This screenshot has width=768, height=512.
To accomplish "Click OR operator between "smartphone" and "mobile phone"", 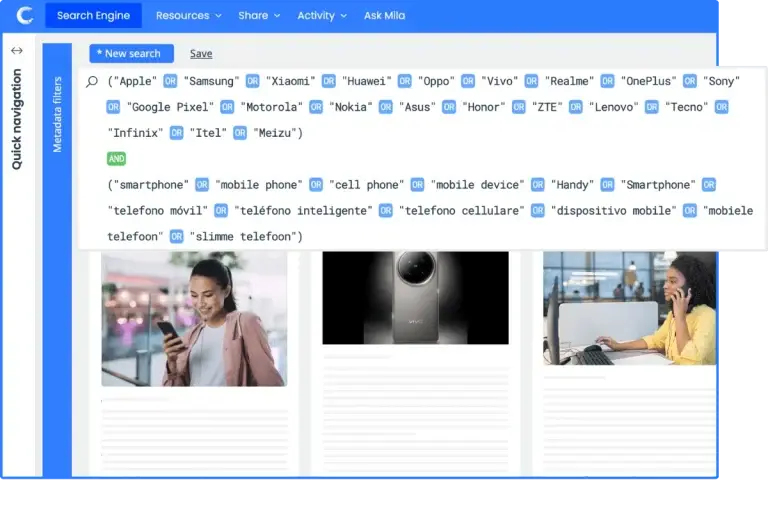I will (202, 185).
